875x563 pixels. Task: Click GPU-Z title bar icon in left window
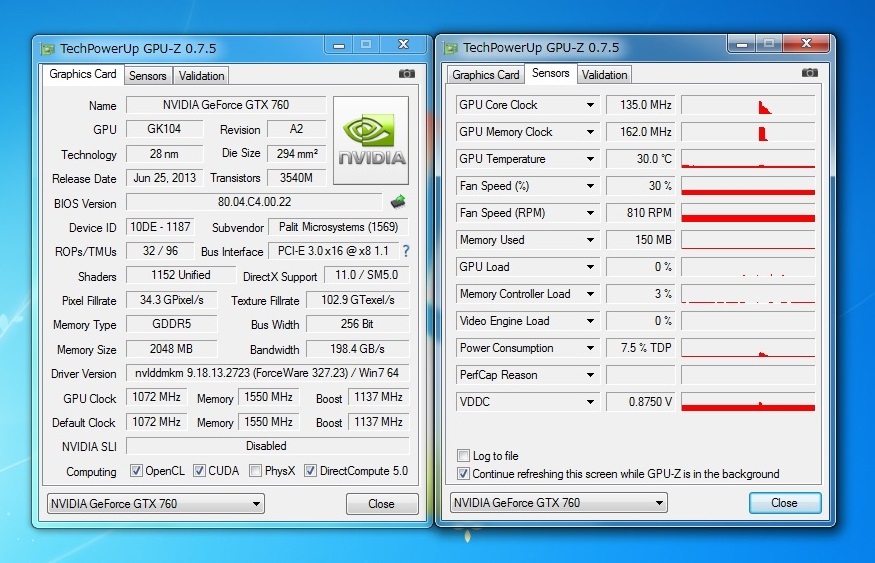coord(47,49)
